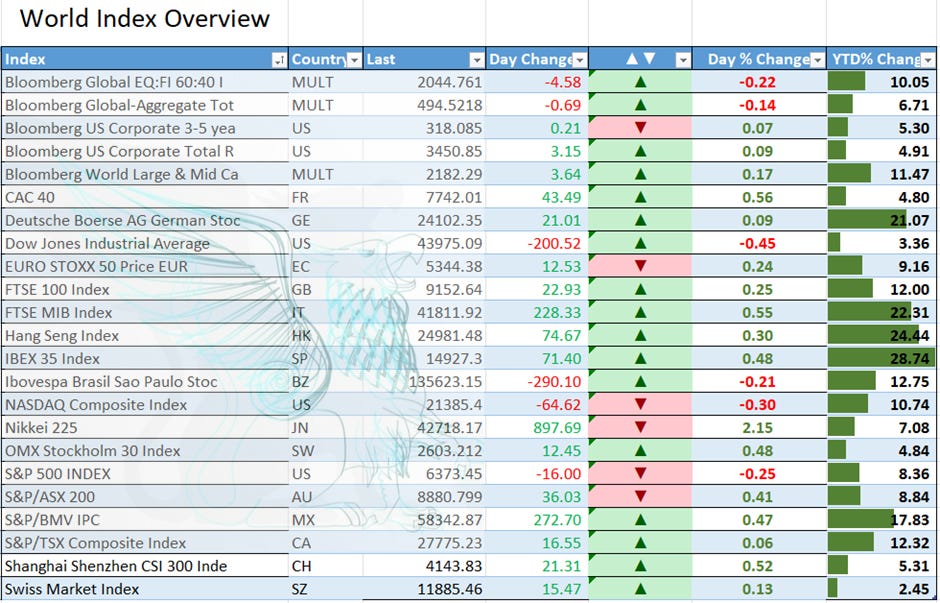Click the up arrow in Swiss Market Index row
This screenshot has width=940, height=603.
pyautogui.click(x=640, y=589)
